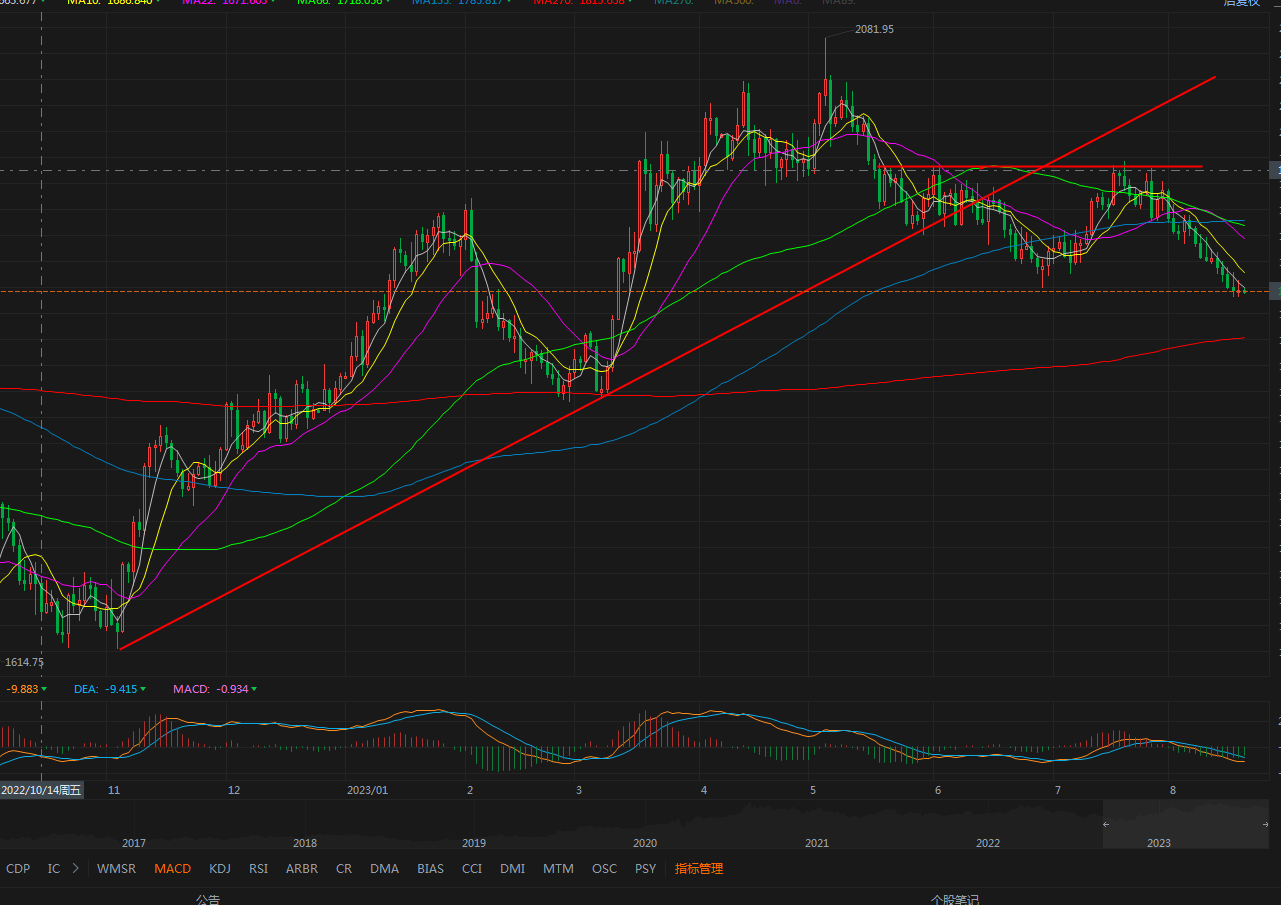The height and width of the screenshot is (905, 1281).
Task: Open the 公告 announcements section
Action: (207, 899)
